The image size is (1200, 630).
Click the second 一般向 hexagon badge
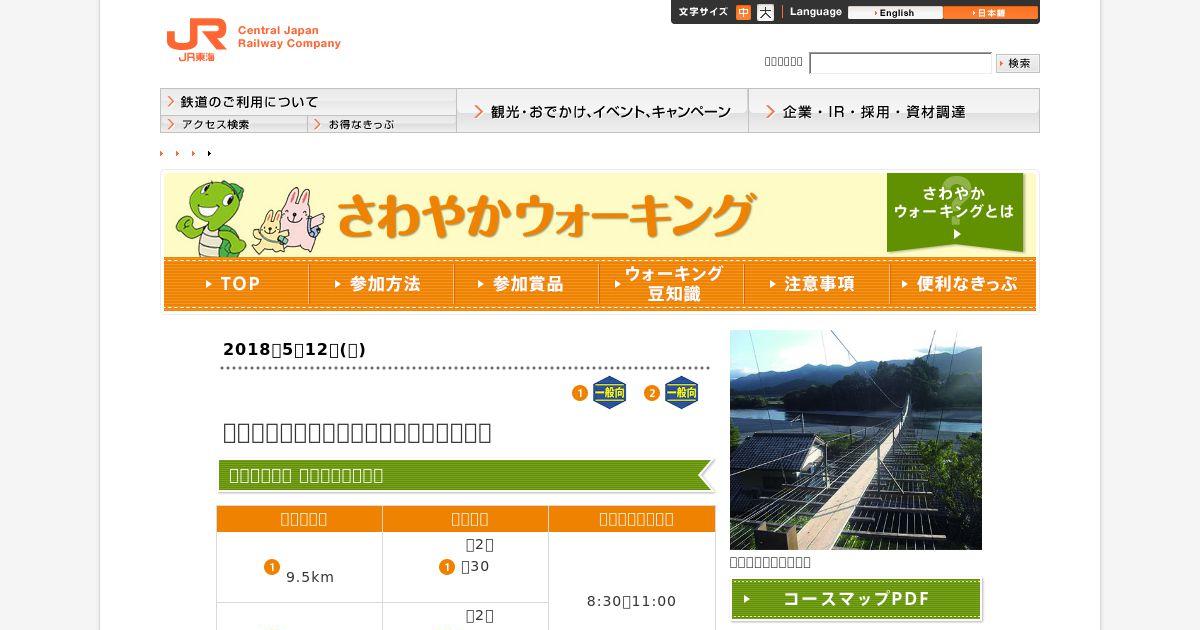[x=682, y=393]
